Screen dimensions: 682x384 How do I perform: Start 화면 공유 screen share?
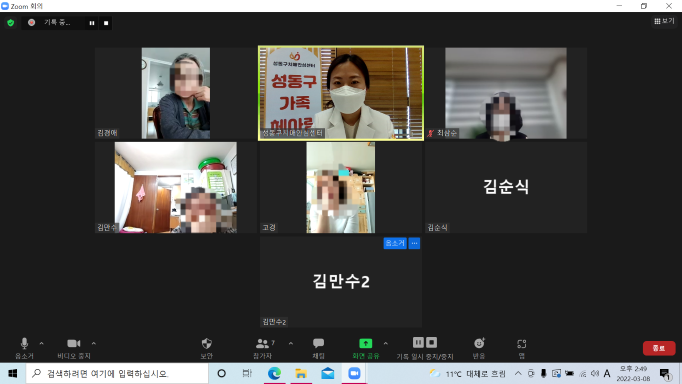(366, 347)
